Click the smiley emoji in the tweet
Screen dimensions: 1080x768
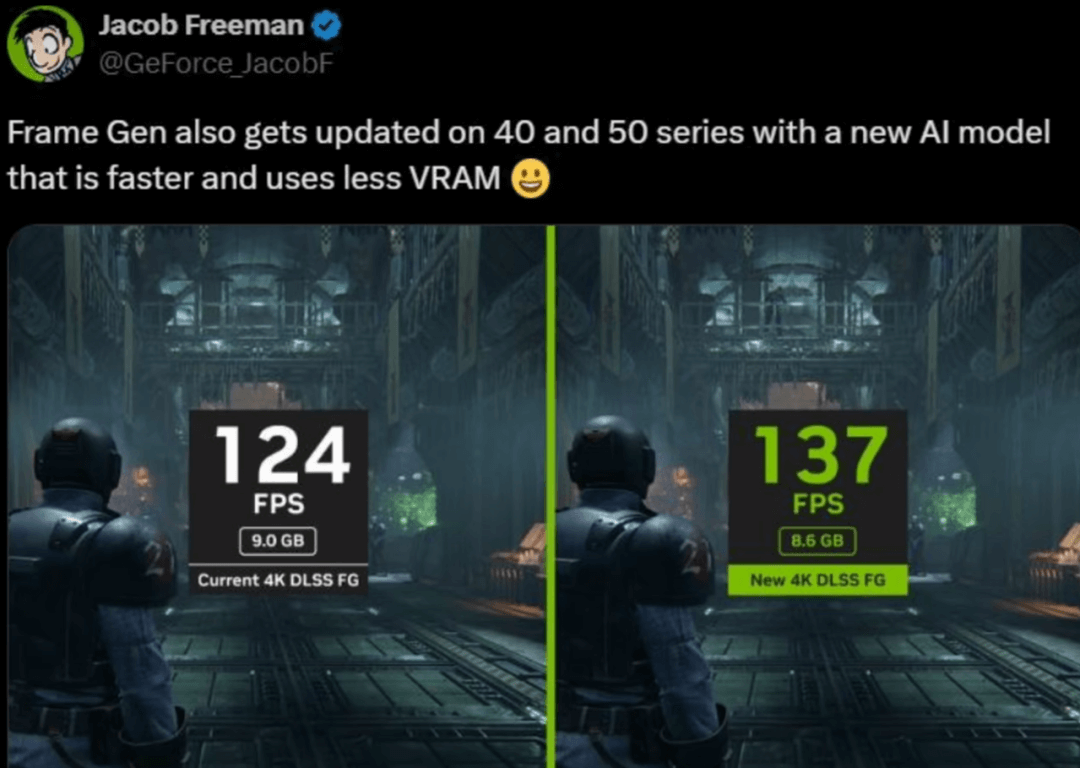tap(530, 178)
